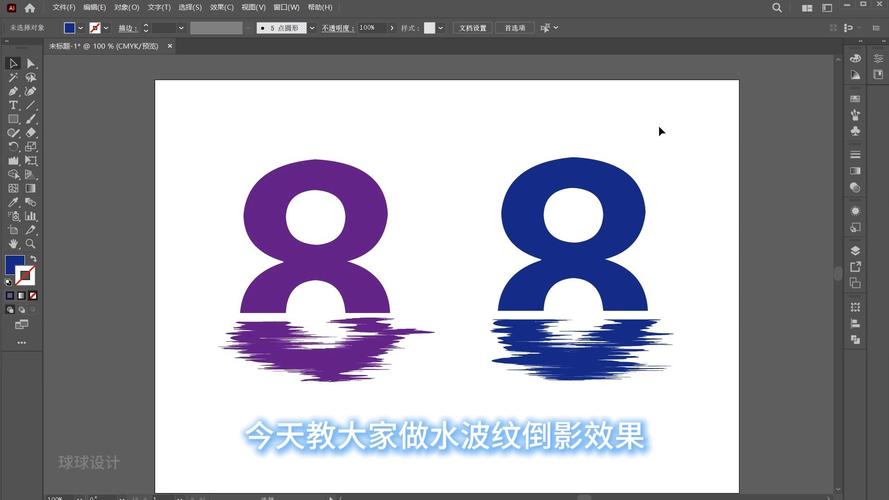The height and width of the screenshot is (500, 889).
Task: Open the control bar stroke color dropdown
Action: click(x=106, y=28)
